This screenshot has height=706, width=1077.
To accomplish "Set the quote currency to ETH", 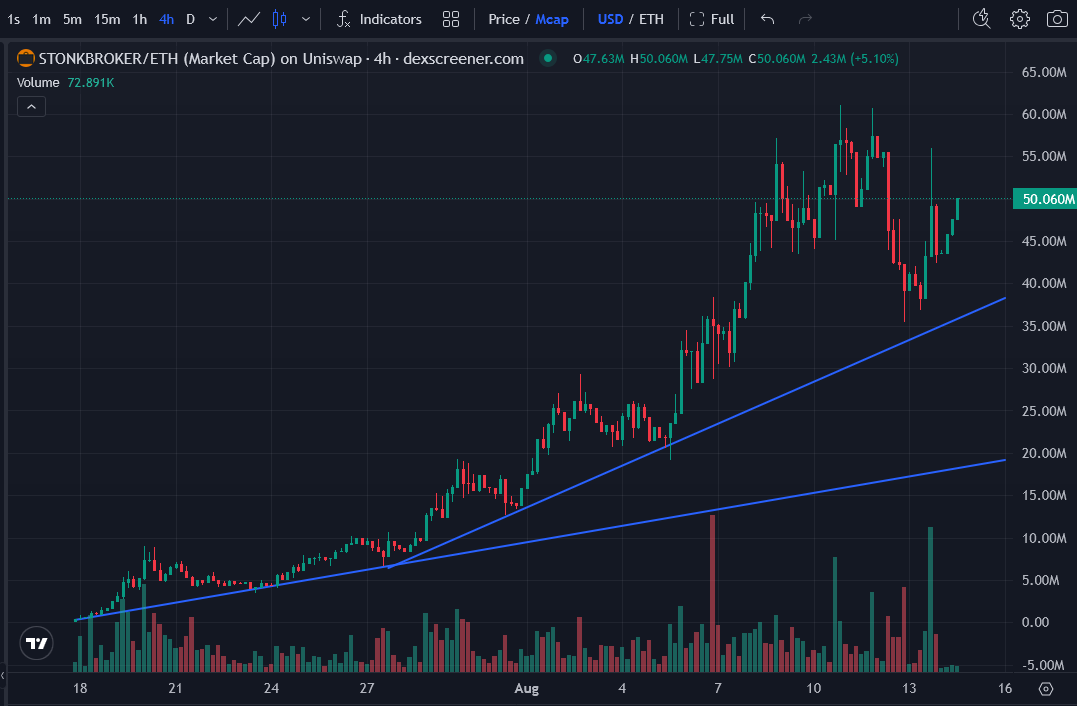I will (x=651, y=19).
